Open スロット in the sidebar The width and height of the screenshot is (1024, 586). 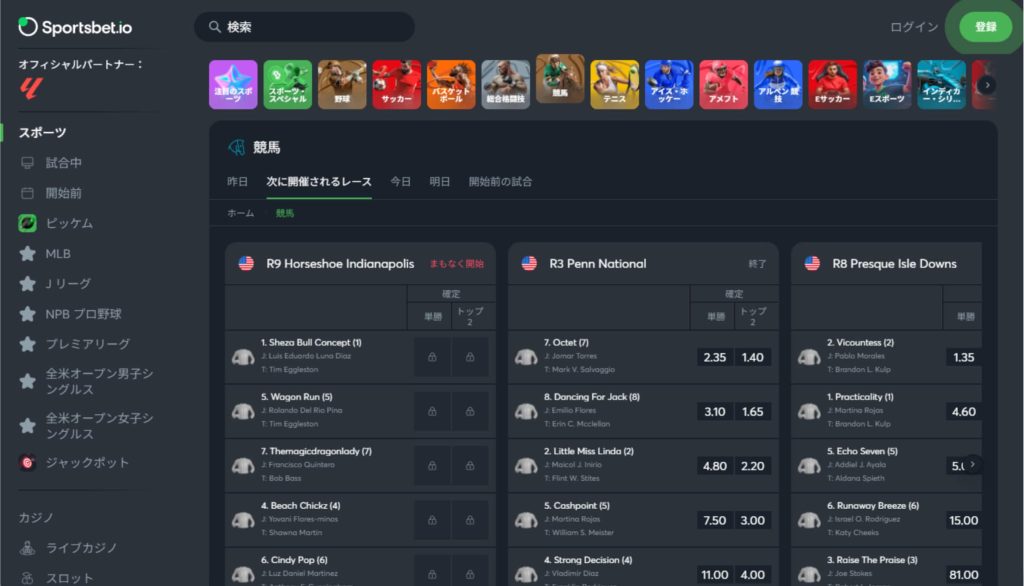(69, 578)
